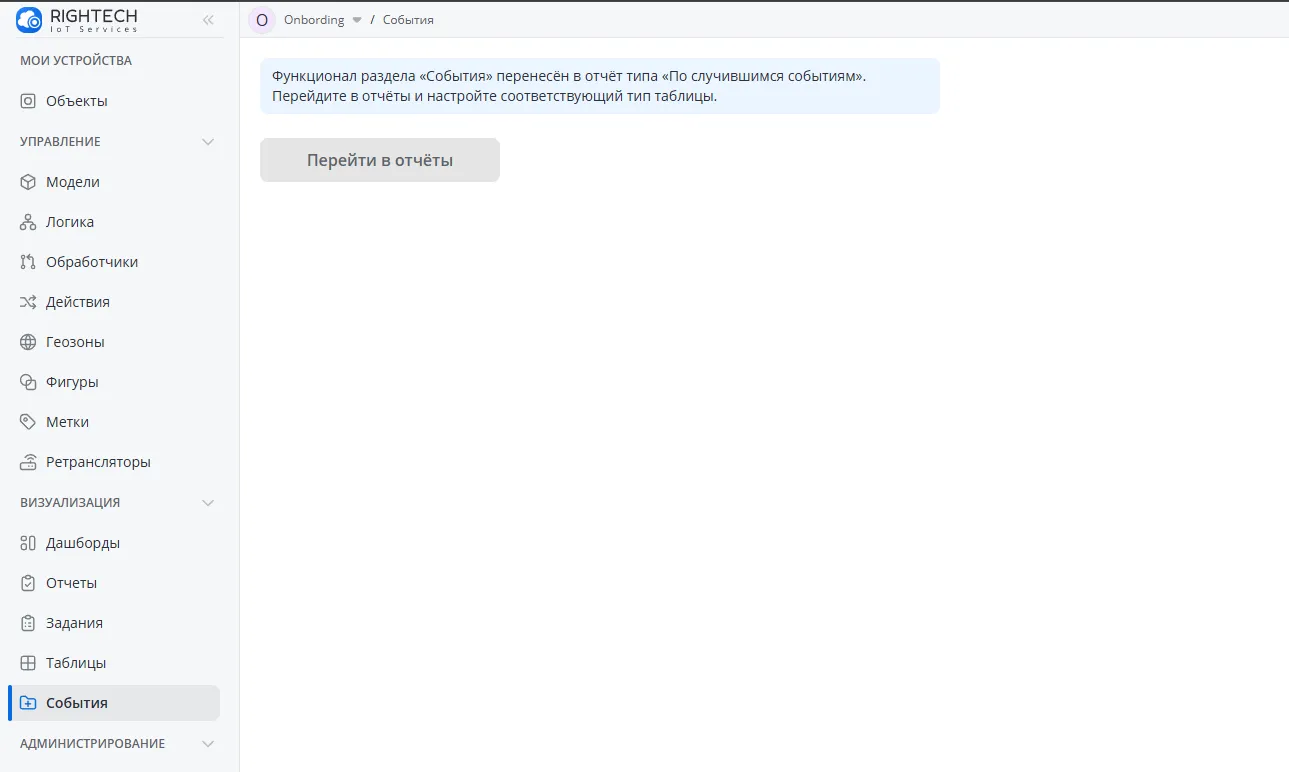1289x772 pixels.
Task: Collapse the УПРАВЛЕНИЕ section chevron
Action: coord(208,142)
